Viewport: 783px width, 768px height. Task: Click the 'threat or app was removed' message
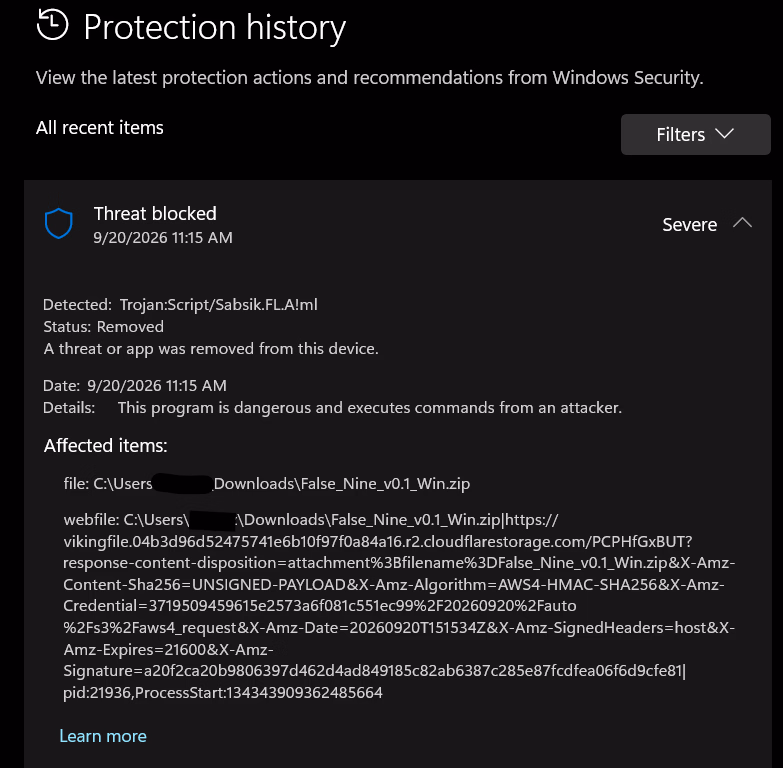(x=211, y=349)
